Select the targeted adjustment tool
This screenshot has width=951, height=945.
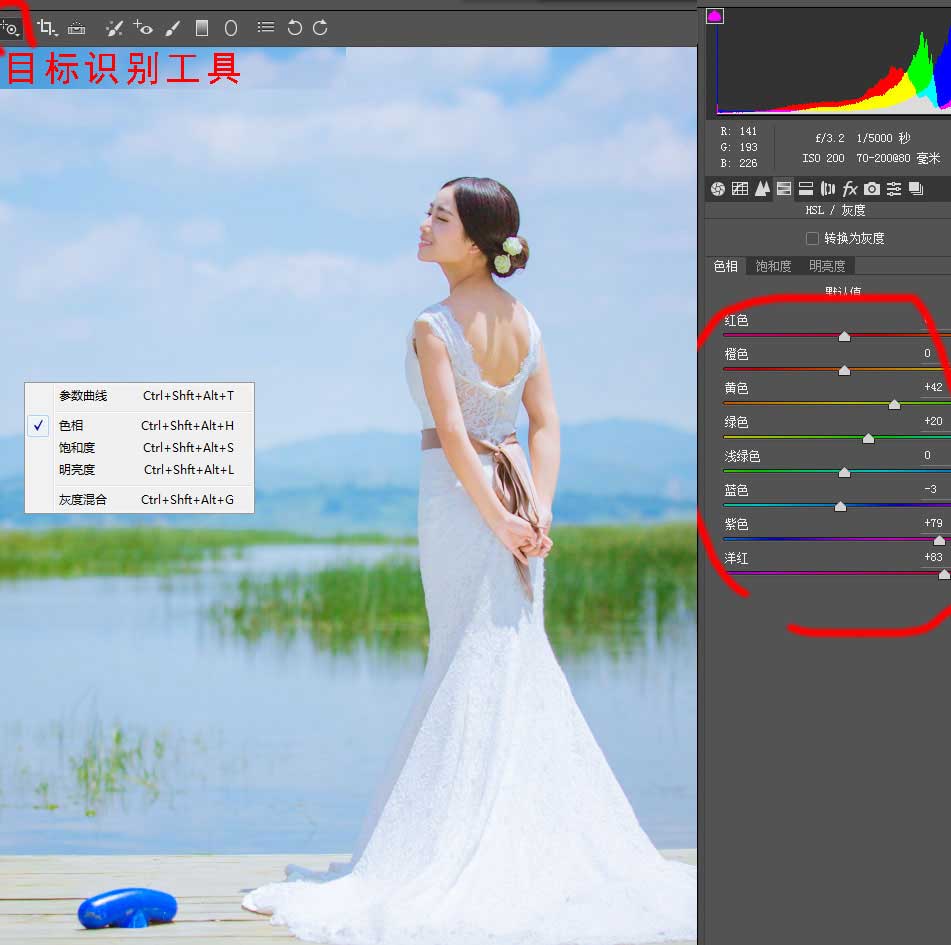(x=10, y=28)
